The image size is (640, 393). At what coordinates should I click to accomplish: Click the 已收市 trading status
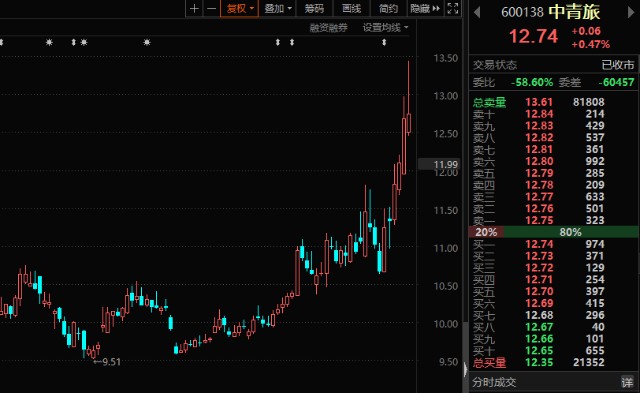coord(618,64)
